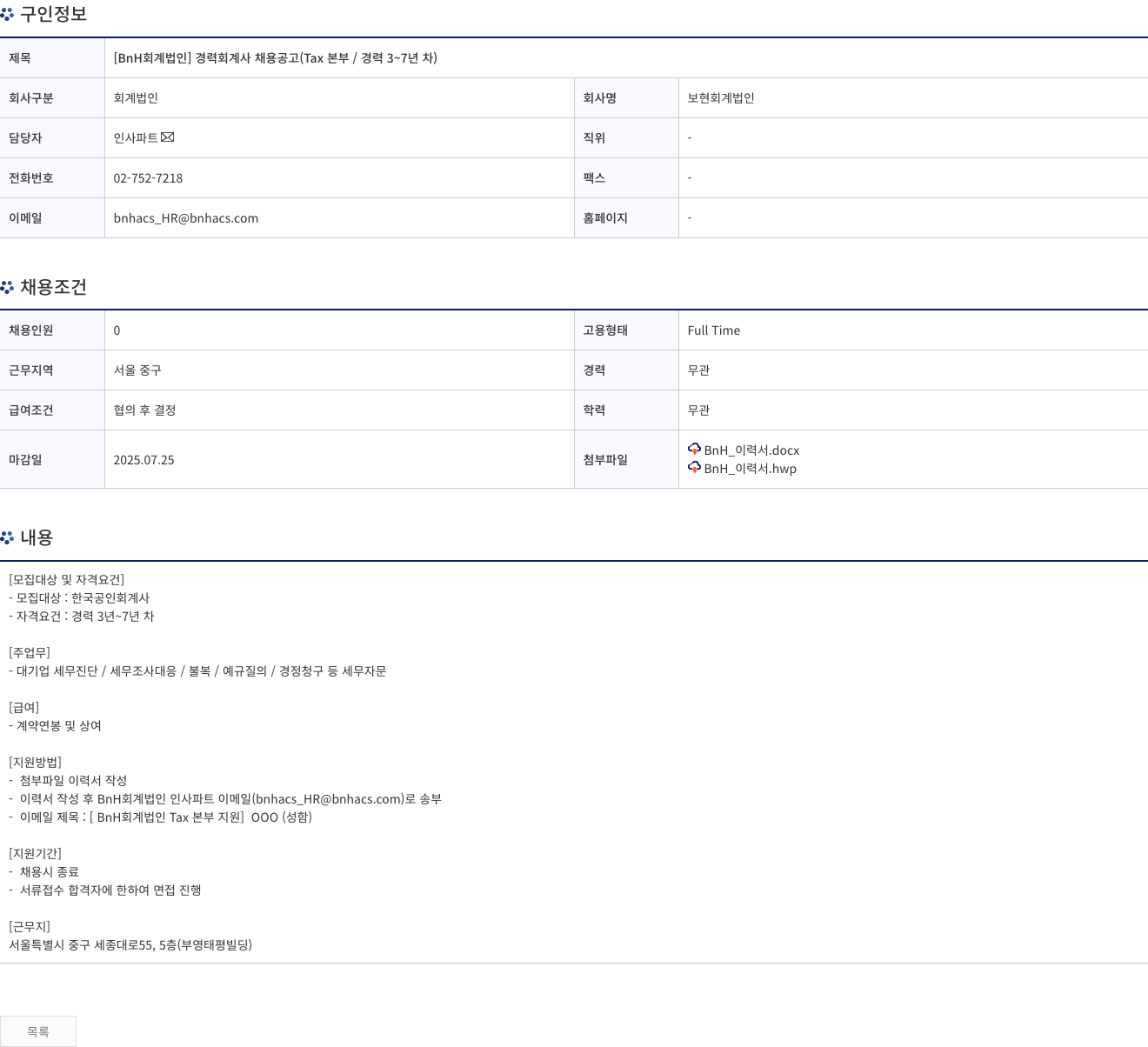Click the 서류접수 합격자에 한하여 면접 진행 line

[x=105, y=890]
